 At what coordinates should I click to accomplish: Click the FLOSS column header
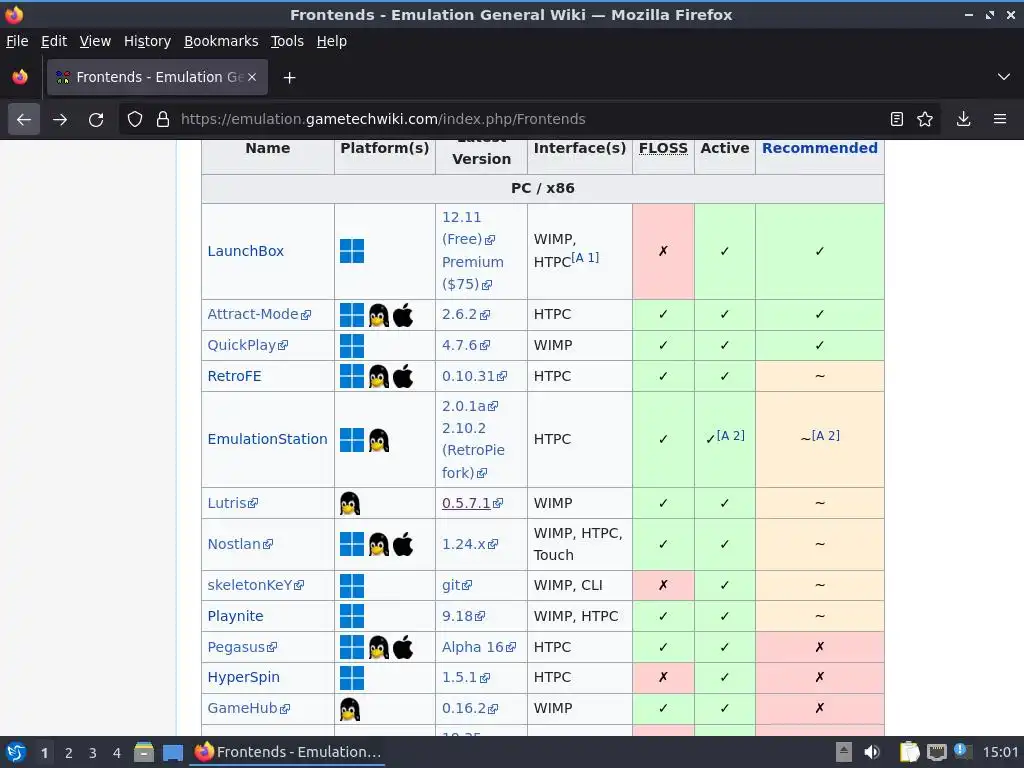click(663, 148)
